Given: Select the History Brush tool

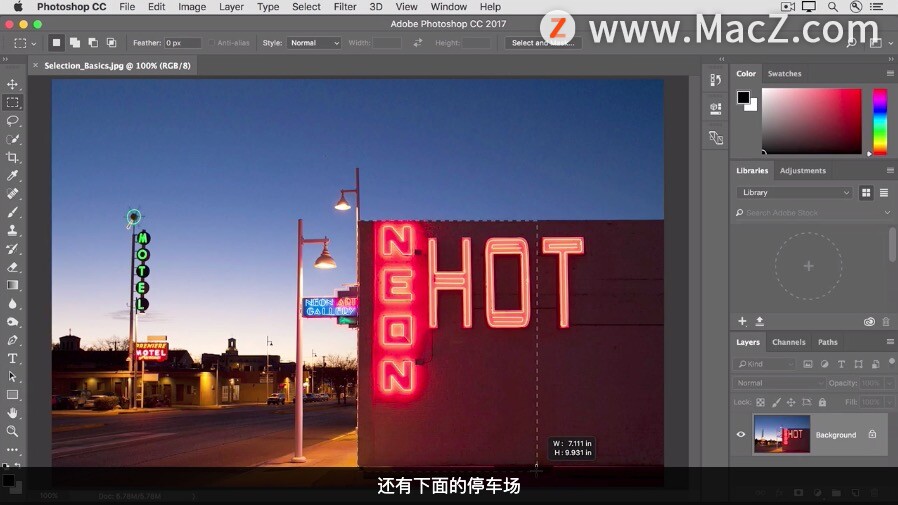Looking at the screenshot, I should 12,248.
